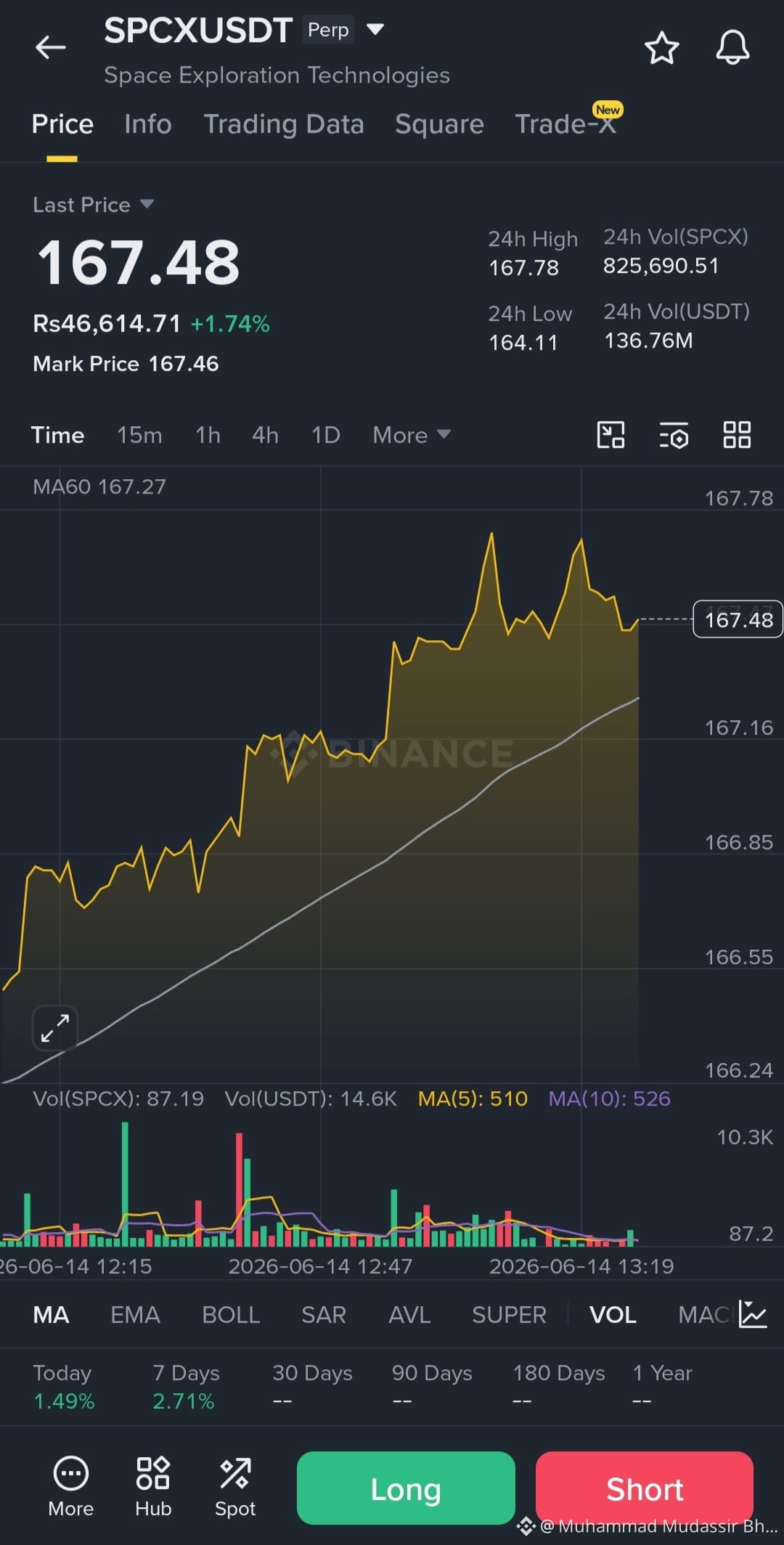Image resolution: width=784 pixels, height=1545 pixels.
Task: Expand More timeframes dropdown
Action: point(412,435)
